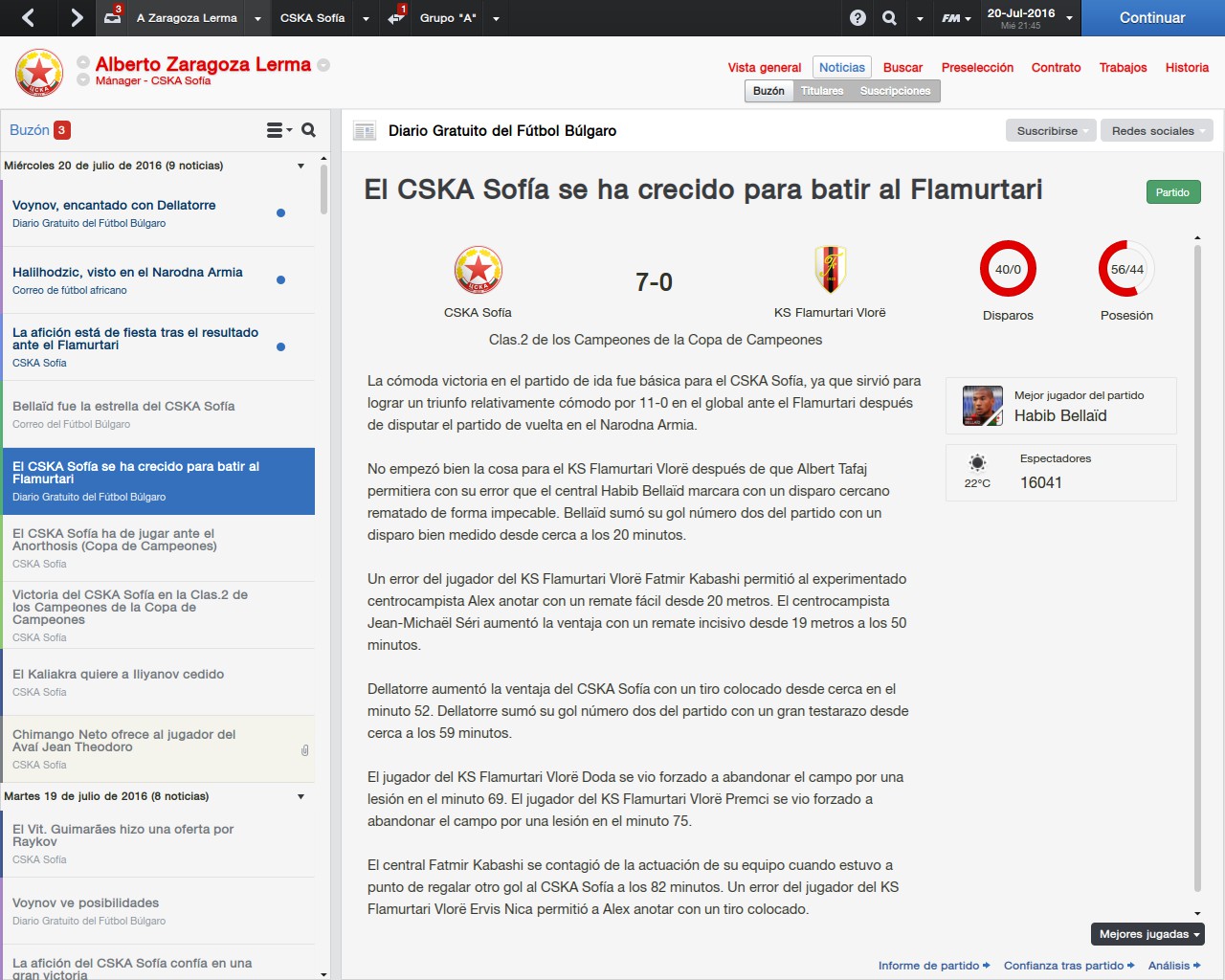Click the unread dot on the La afición news
The image size is (1225, 980).
pos(280,347)
